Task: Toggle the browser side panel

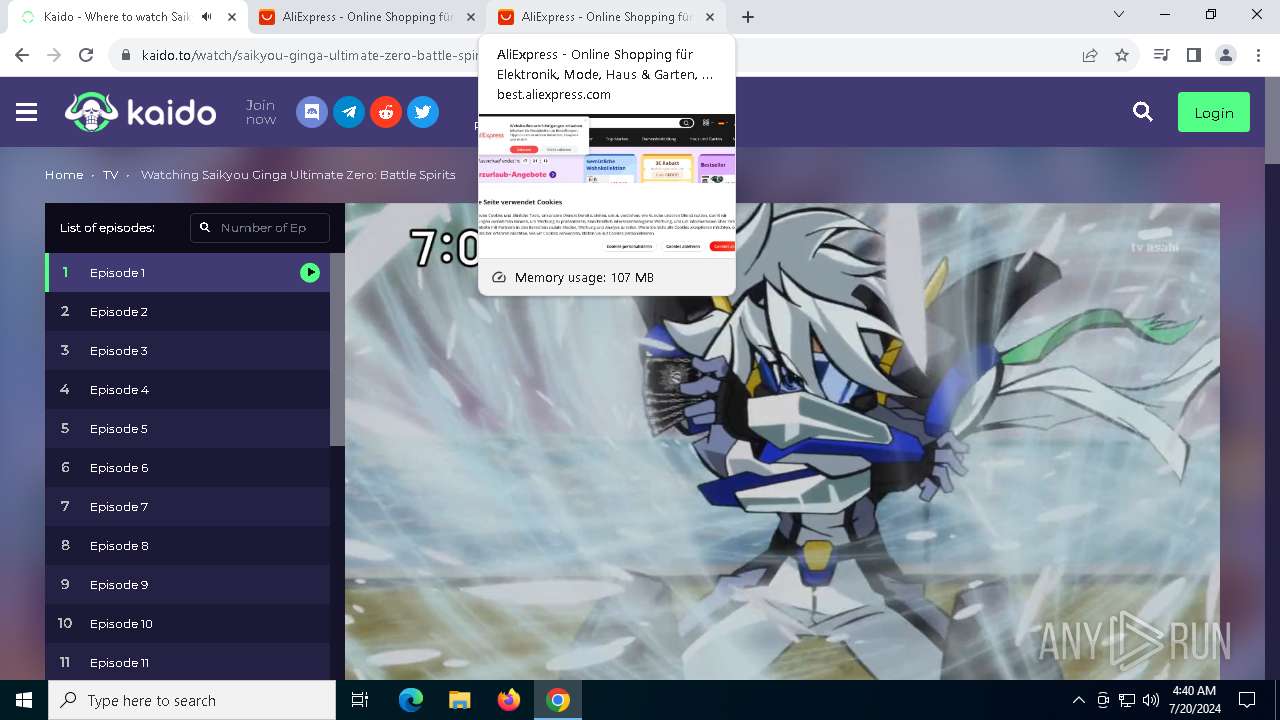Action: click(x=1193, y=56)
